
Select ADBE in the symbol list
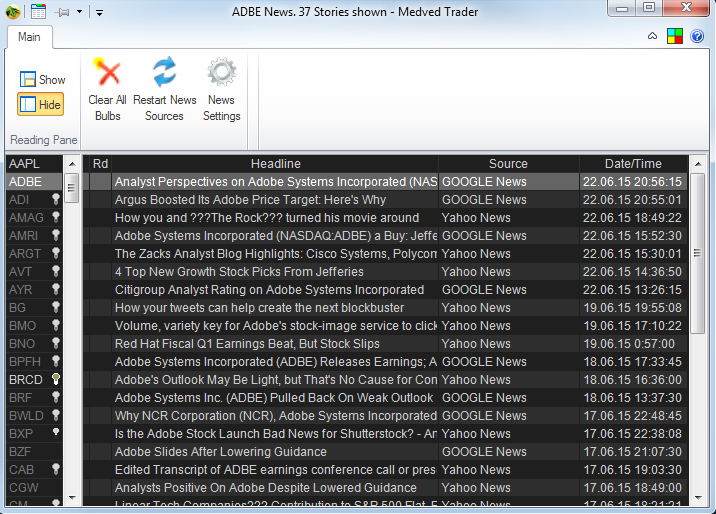pyautogui.click(x=34, y=182)
